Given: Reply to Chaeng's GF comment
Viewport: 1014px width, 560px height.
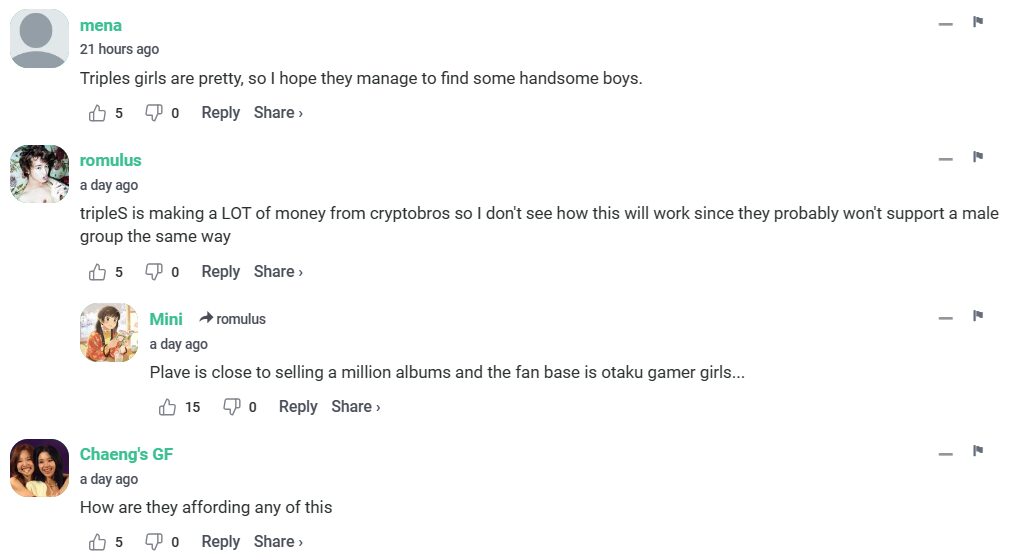Looking at the screenshot, I should tap(220, 542).
